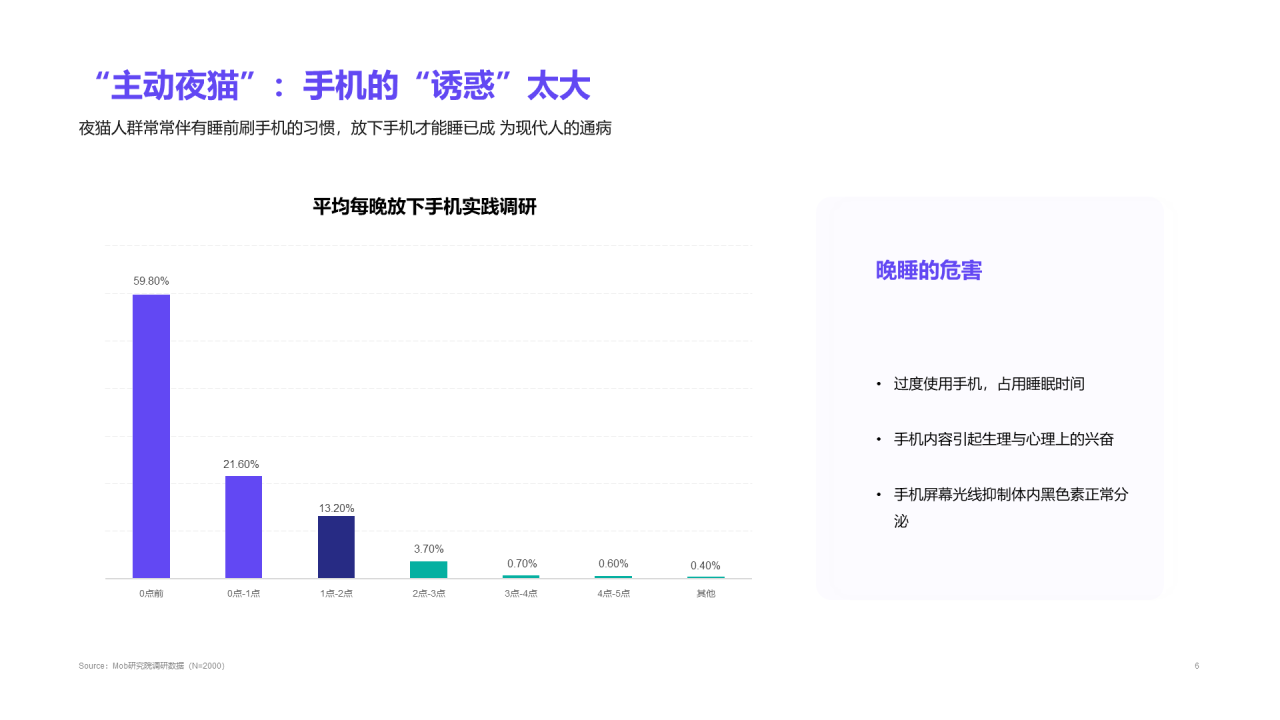Select the teal bar for 2点-3点
Screen dimensions: 1280x720
pos(428,569)
